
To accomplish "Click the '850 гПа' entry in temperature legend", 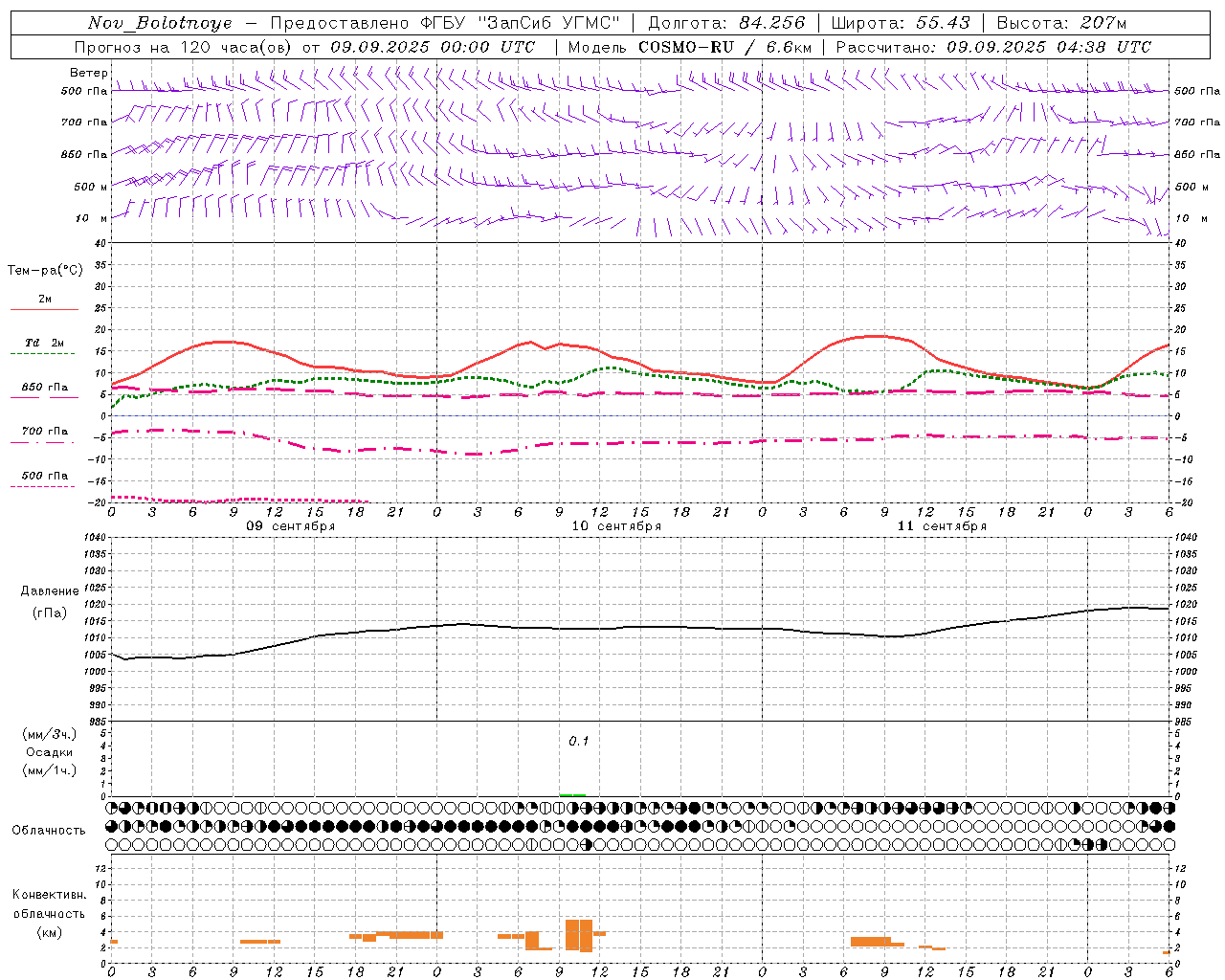I will pyautogui.click(x=44, y=387).
